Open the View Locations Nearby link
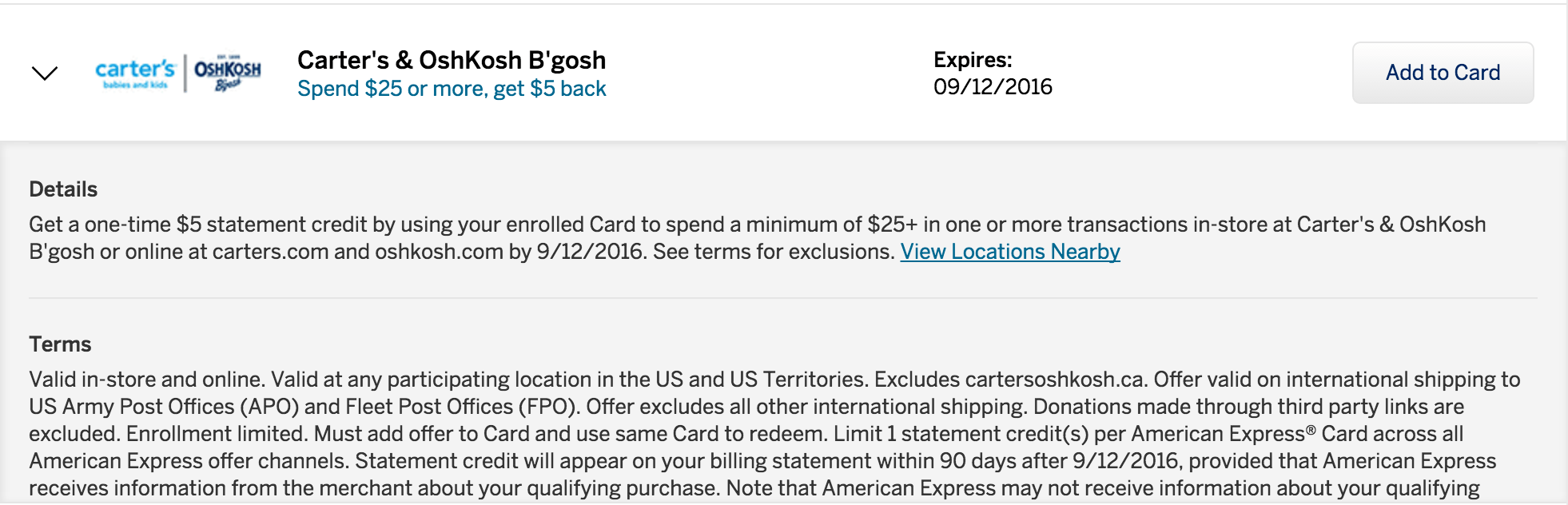The height and width of the screenshot is (505, 1568). (1010, 252)
